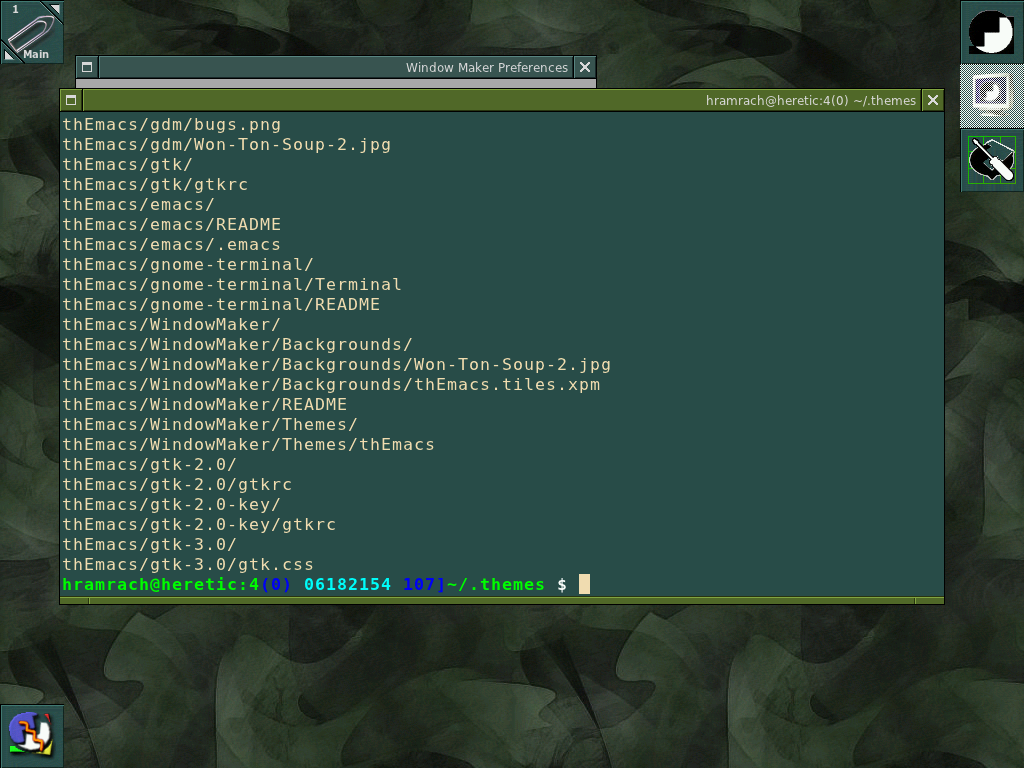This screenshot has width=1024, height=768.
Task: Click line 'thEmacs/WindowMaker/Themes/thEmacs'
Action: (x=248, y=444)
